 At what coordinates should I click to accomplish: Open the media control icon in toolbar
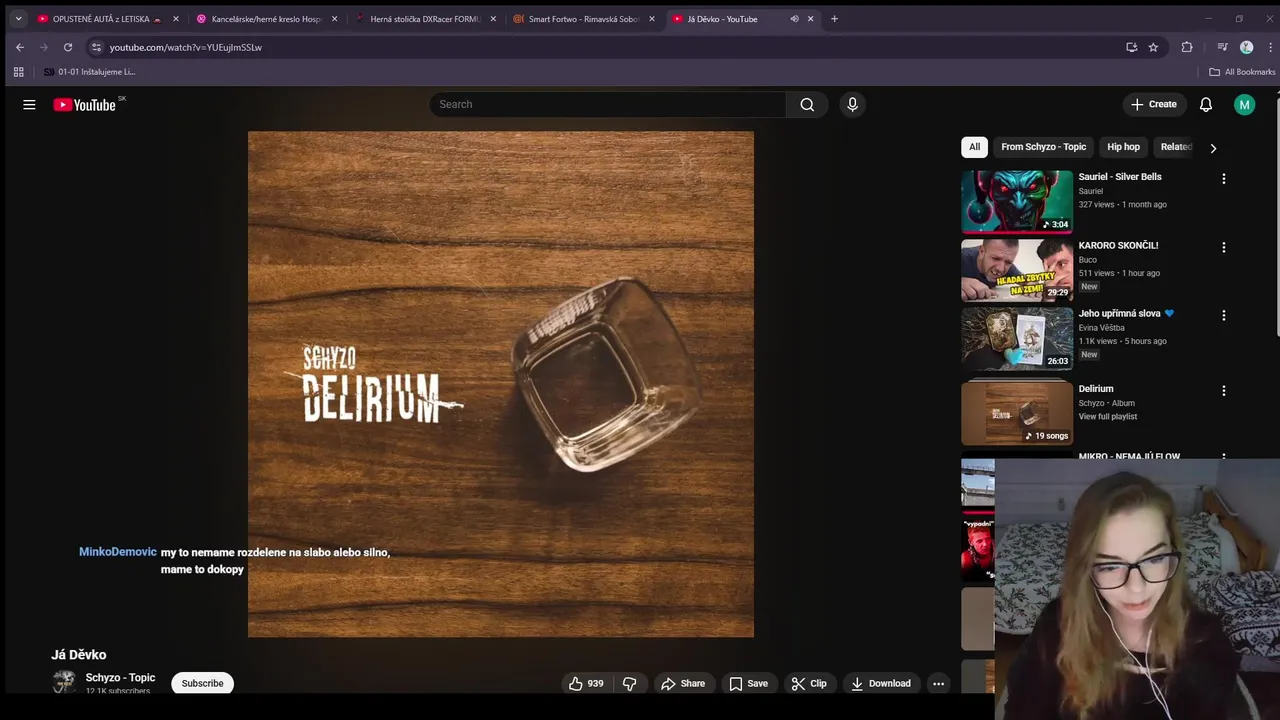coord(1222,47)
